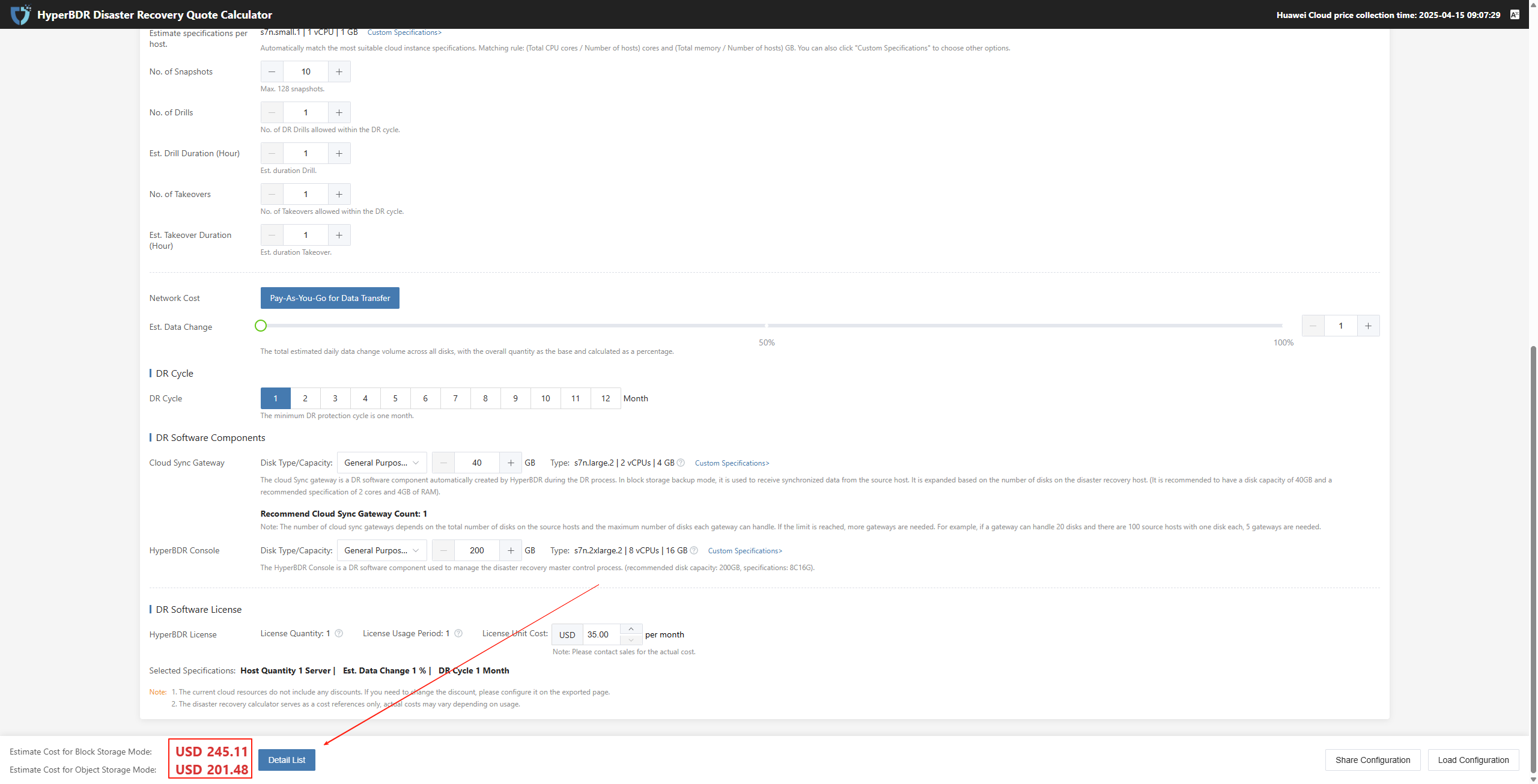The height and width of the screenshot is (784, 1538).
Task: Decrease Est. Drill Duration with minus
Action: (272, 153)
